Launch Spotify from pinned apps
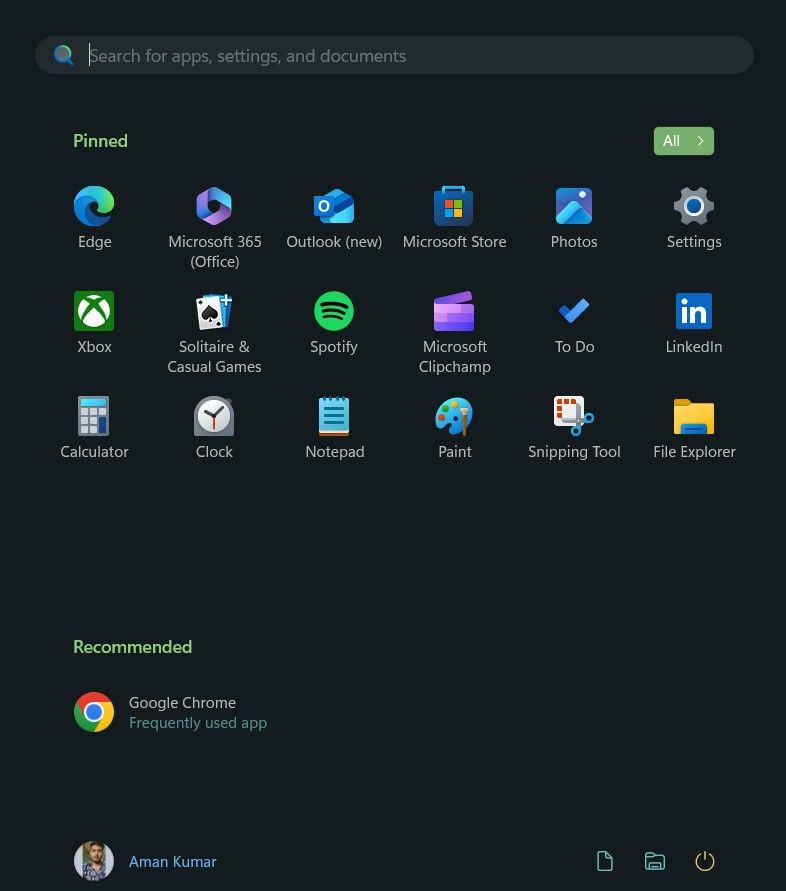The image size is (786, 891). click(x=334, y=322)
